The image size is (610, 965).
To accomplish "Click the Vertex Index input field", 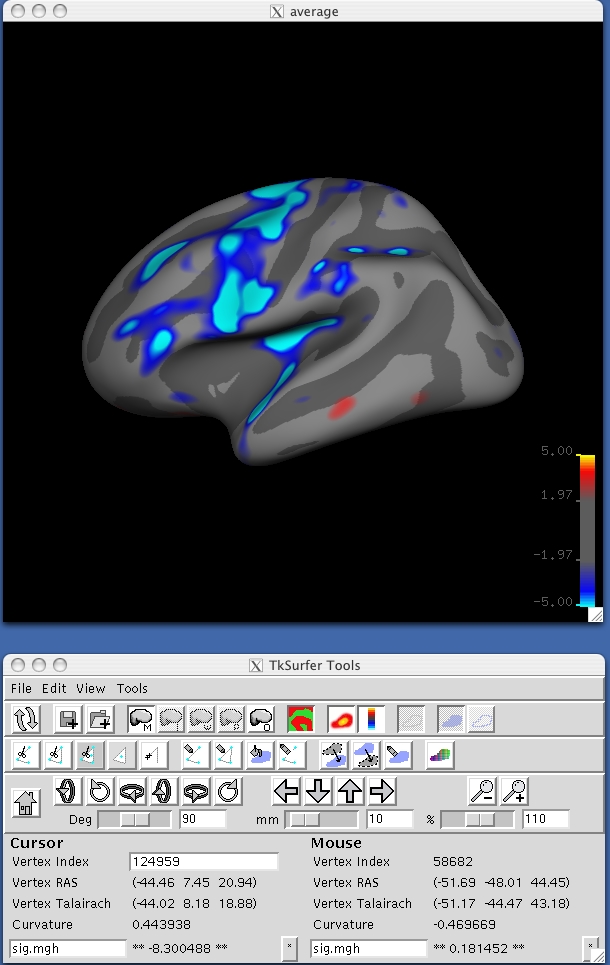I will (204, 861).
